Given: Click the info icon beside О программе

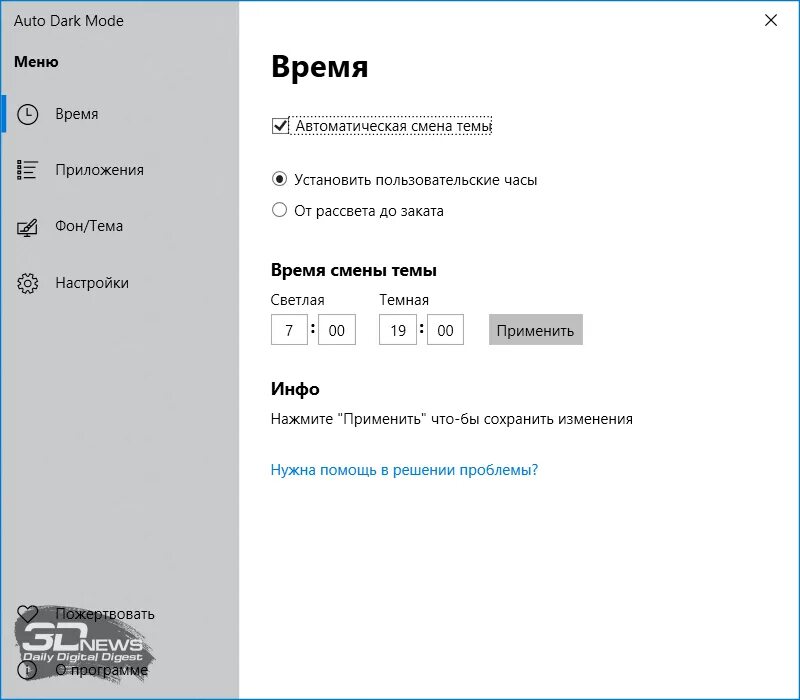Looking at the screenshot, I should pyautogui.click(x=28, y=670).
